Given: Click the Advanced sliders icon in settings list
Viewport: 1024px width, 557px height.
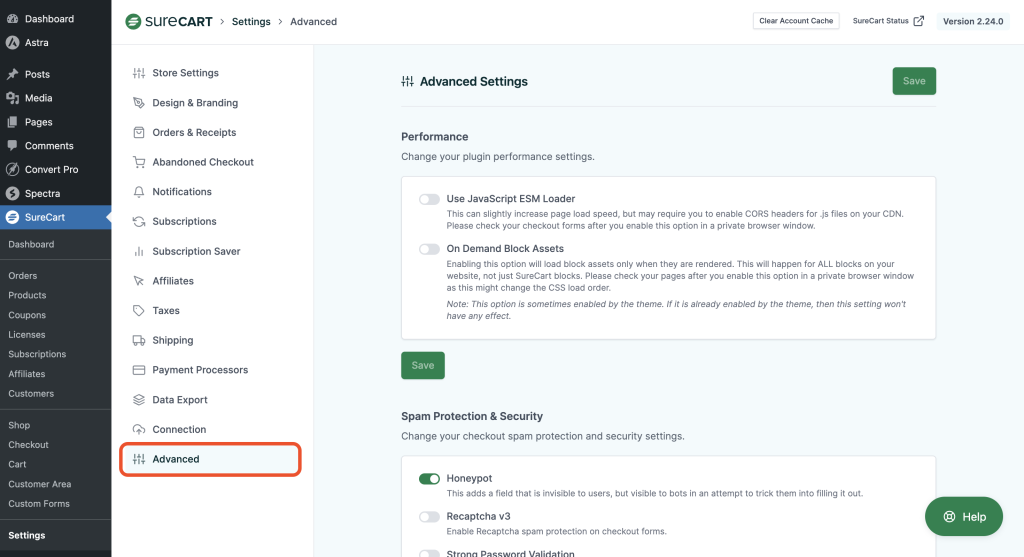Looking at the screenshot, I should point(138,459).
